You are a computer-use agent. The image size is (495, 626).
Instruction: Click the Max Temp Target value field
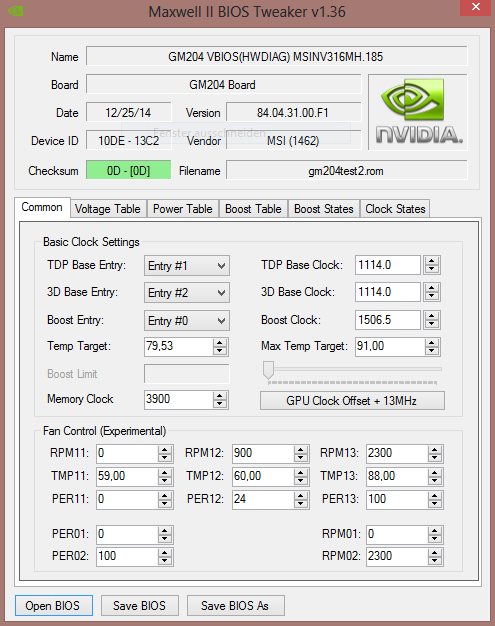tap(390, 346)
